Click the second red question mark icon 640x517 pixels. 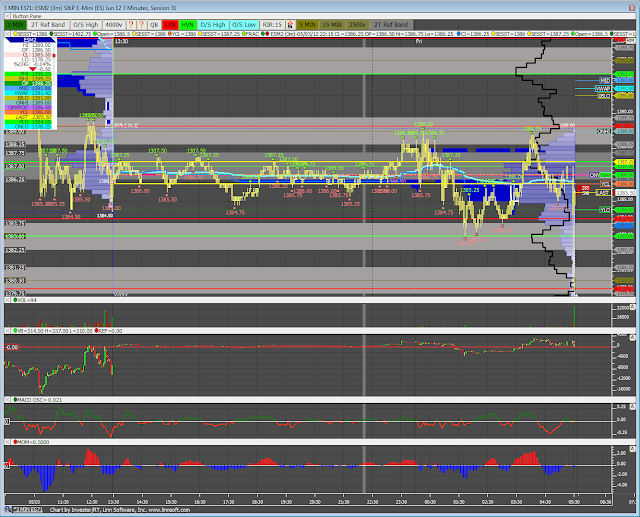(x=142, y=24)
